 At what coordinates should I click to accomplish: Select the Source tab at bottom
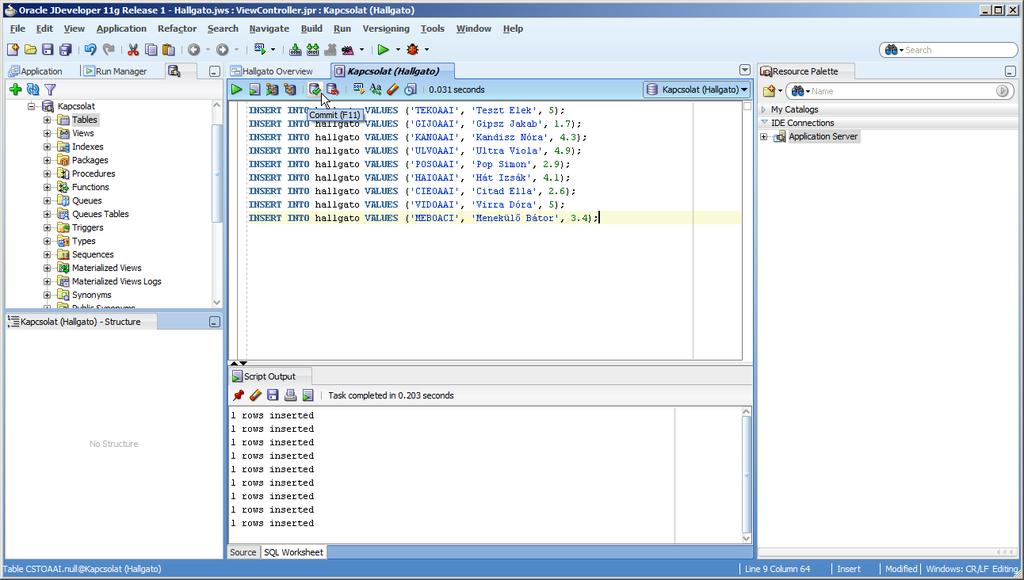[243, 552]
